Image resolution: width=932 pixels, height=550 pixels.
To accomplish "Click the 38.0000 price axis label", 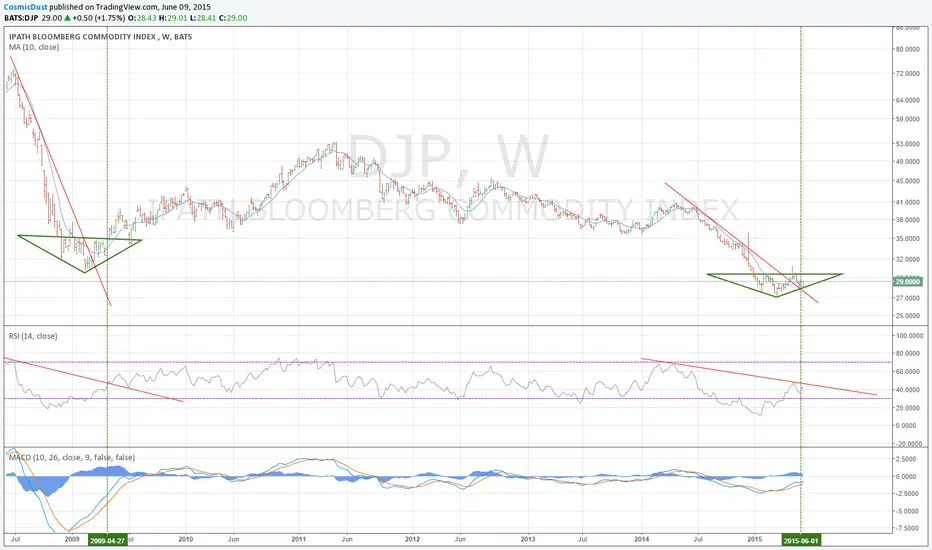I will pos(908,220).
